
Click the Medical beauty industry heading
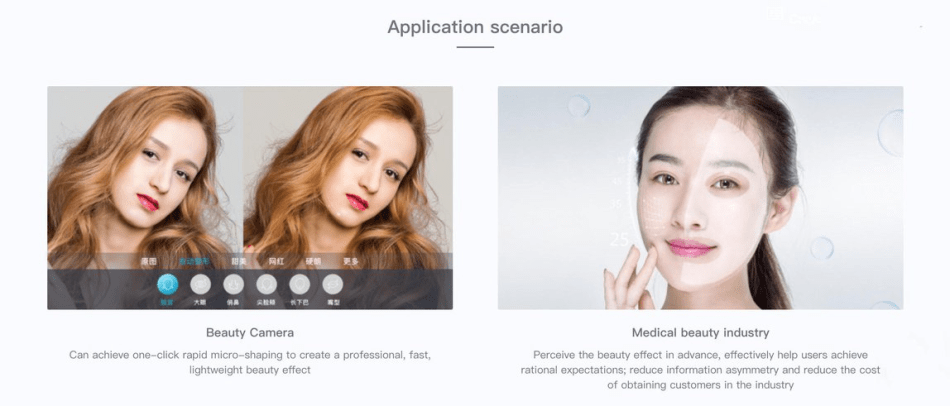coord(700,333)
